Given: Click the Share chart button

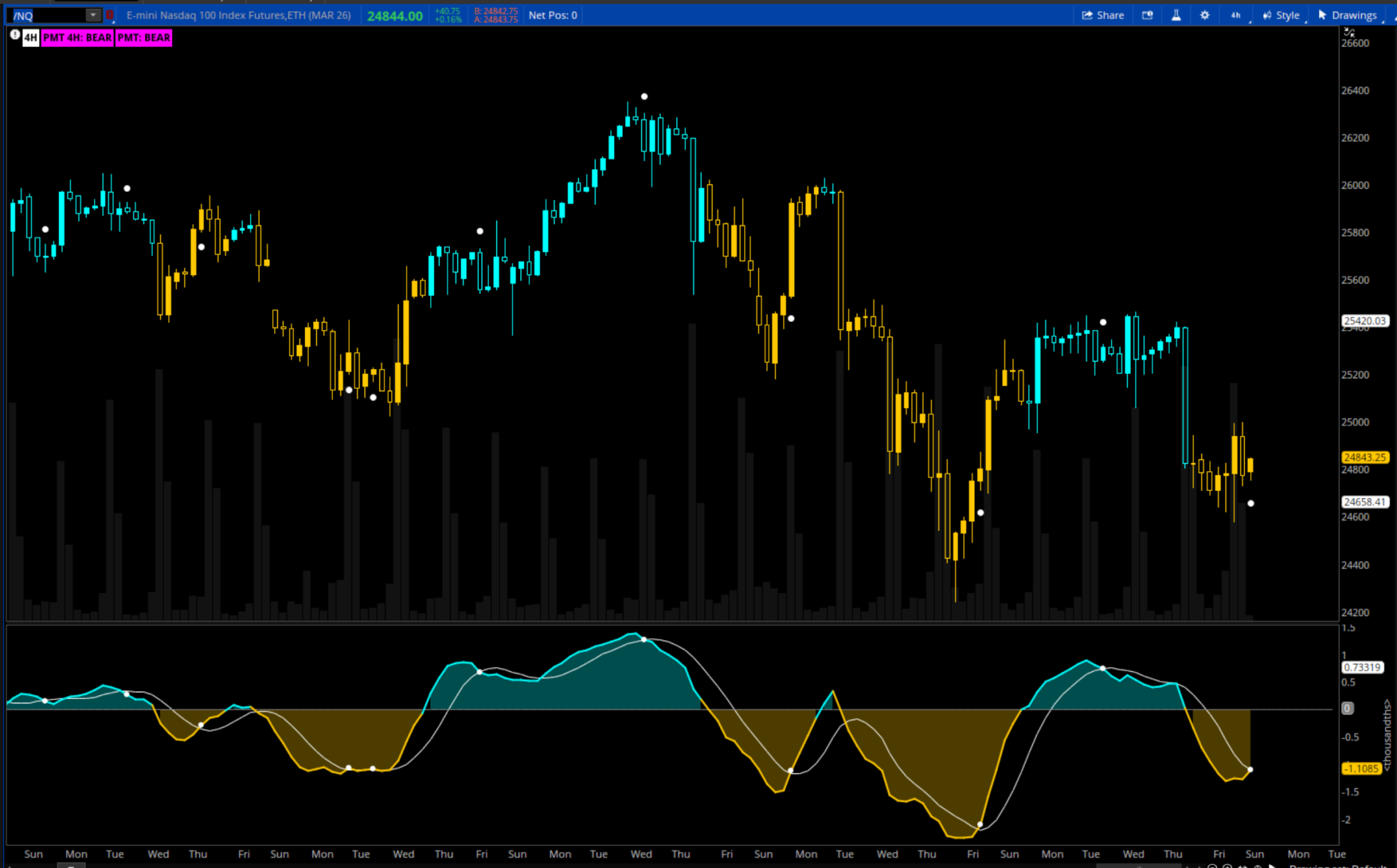Looking at the screenshot, I should pyautogui.click(x=1103, y=15).
